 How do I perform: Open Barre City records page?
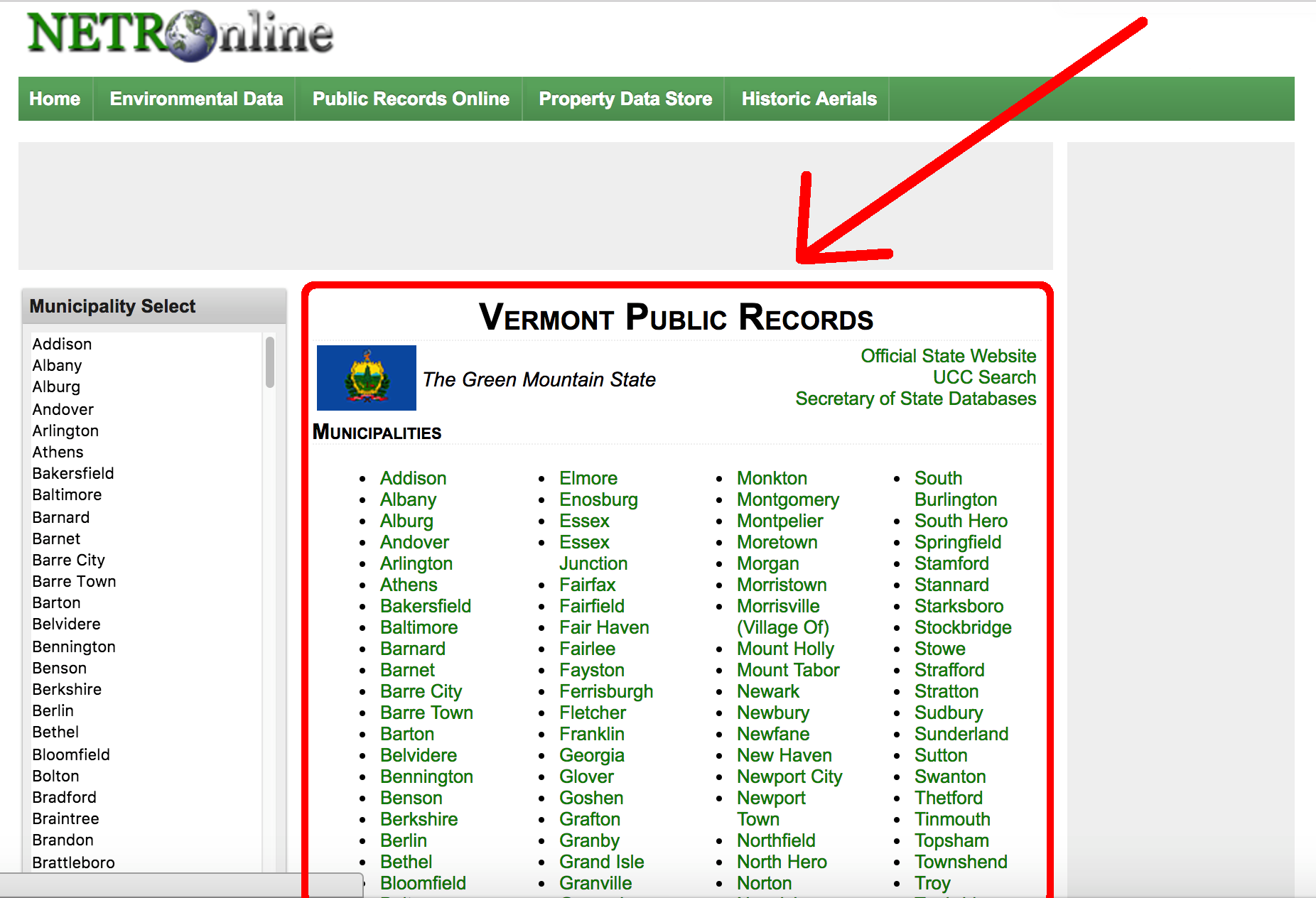click(x=421, y=691)
